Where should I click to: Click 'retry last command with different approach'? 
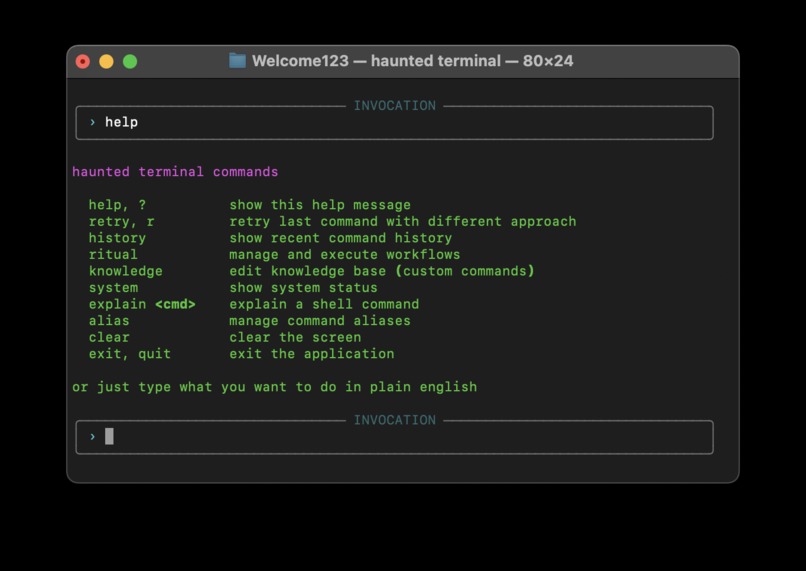click(402, 222)
